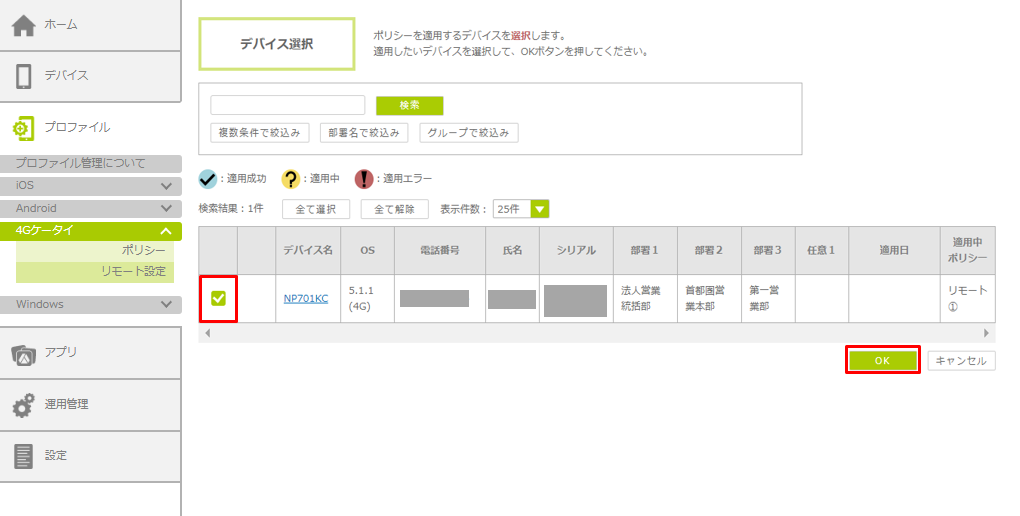Click the App folder icon
The height and width of the screenshot is (516, 1020).
click(24, 353)
